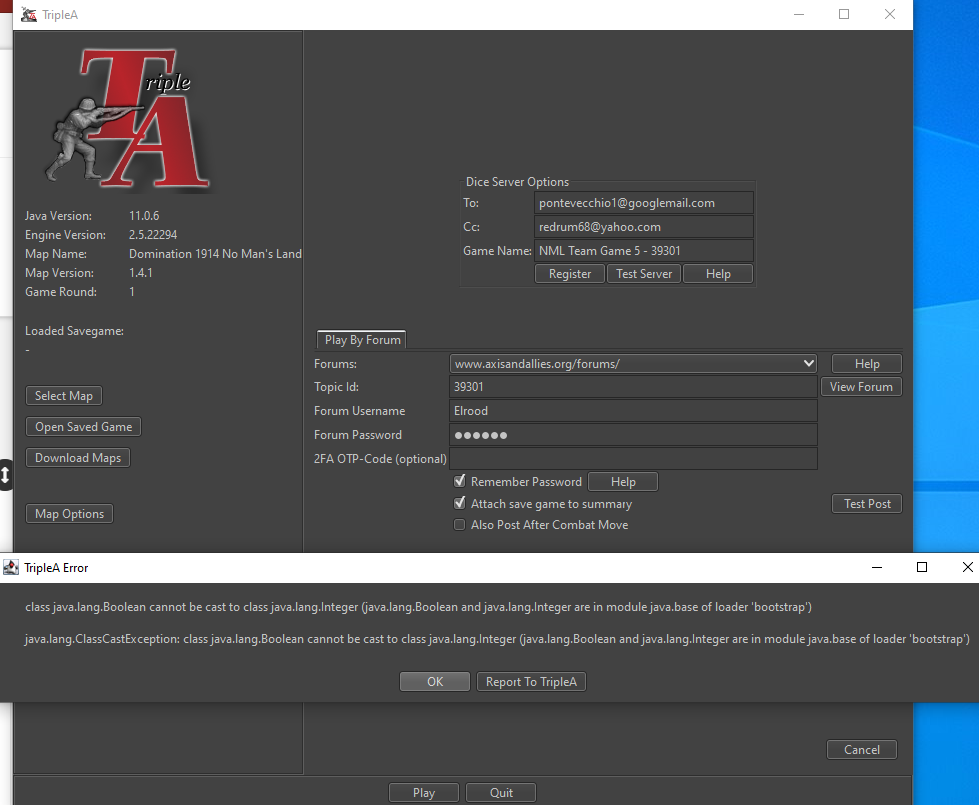This screenshot has height=805, width=979.
Task: Minimize the TripleA main window
Action: tap(799, 14)
